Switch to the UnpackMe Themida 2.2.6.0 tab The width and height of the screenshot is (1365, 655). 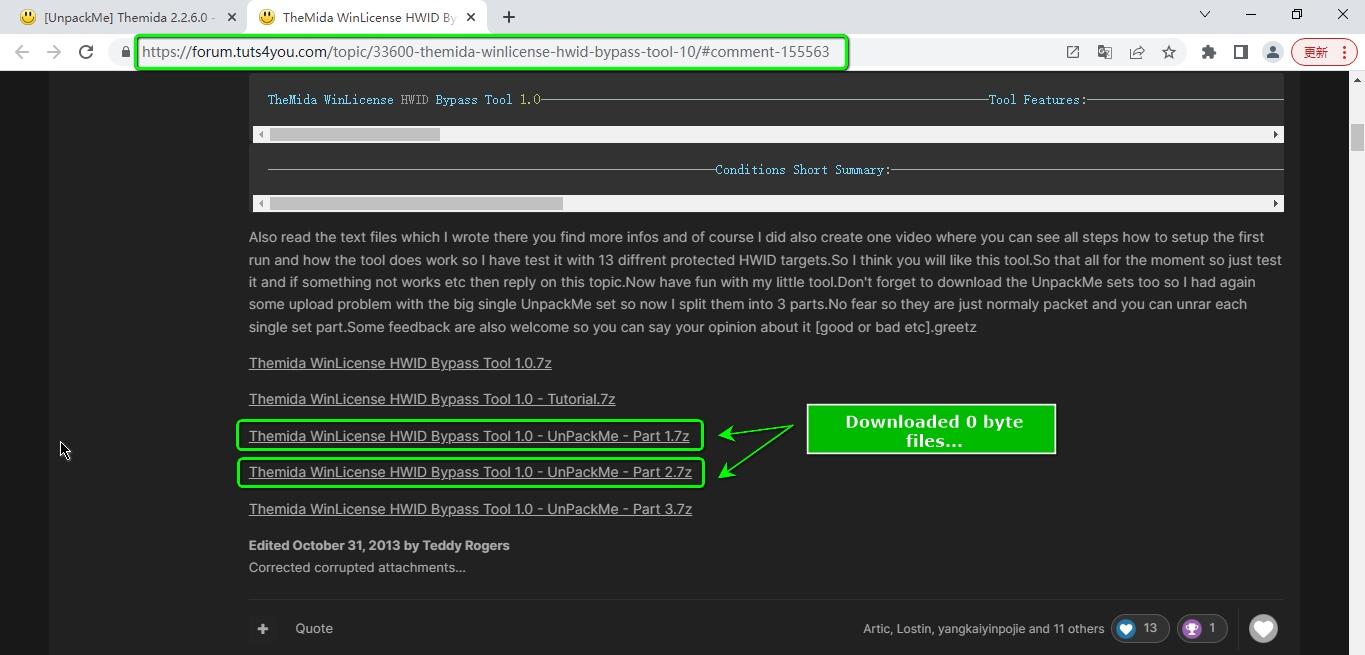[125, 17]
